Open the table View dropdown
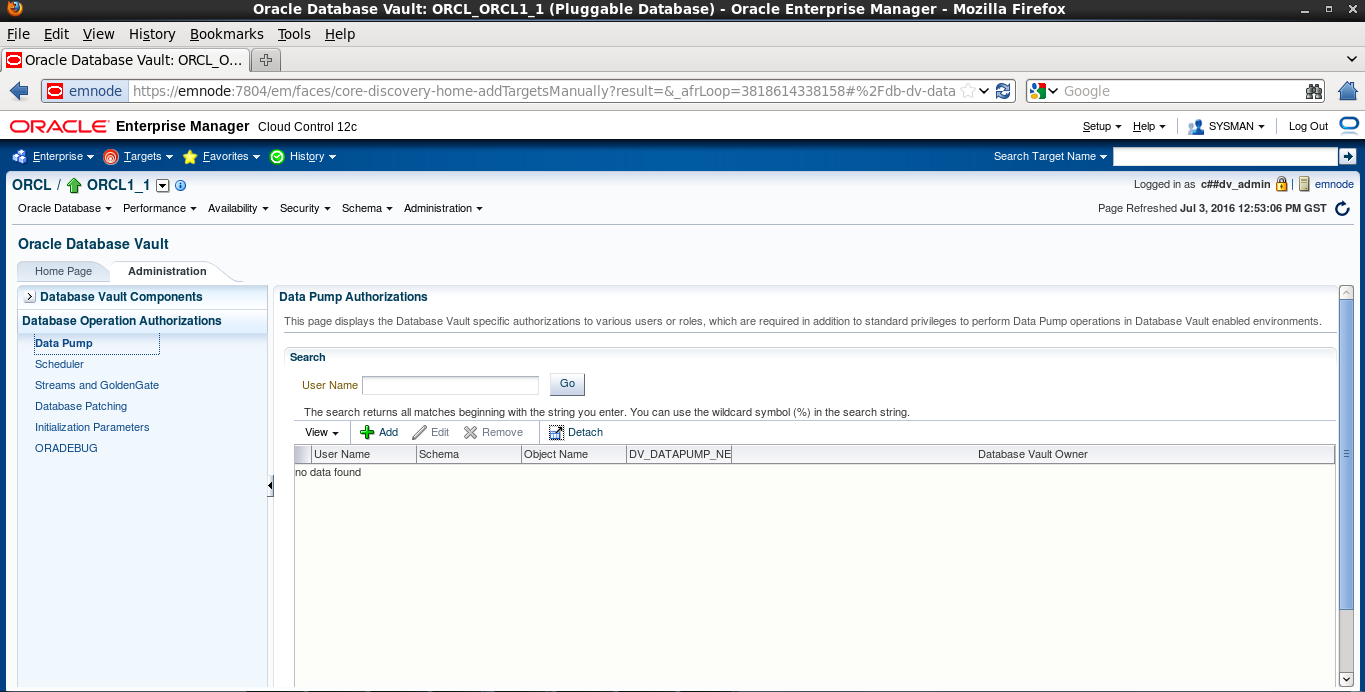The width and height of the screenshot is (1365, 692). pos(322,432)
